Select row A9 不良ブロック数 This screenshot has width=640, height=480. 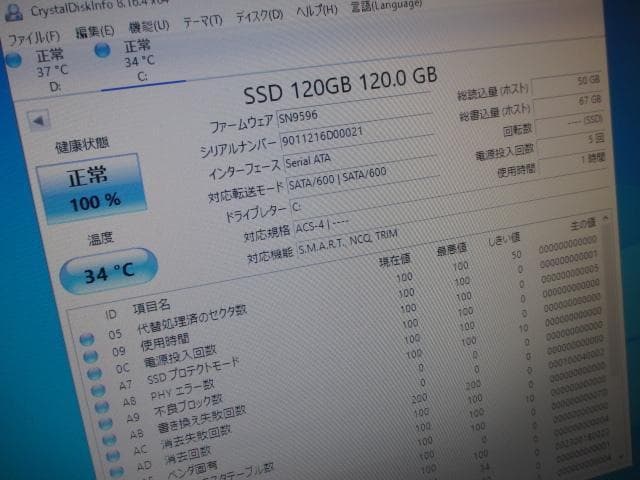[x=353, y=372]
